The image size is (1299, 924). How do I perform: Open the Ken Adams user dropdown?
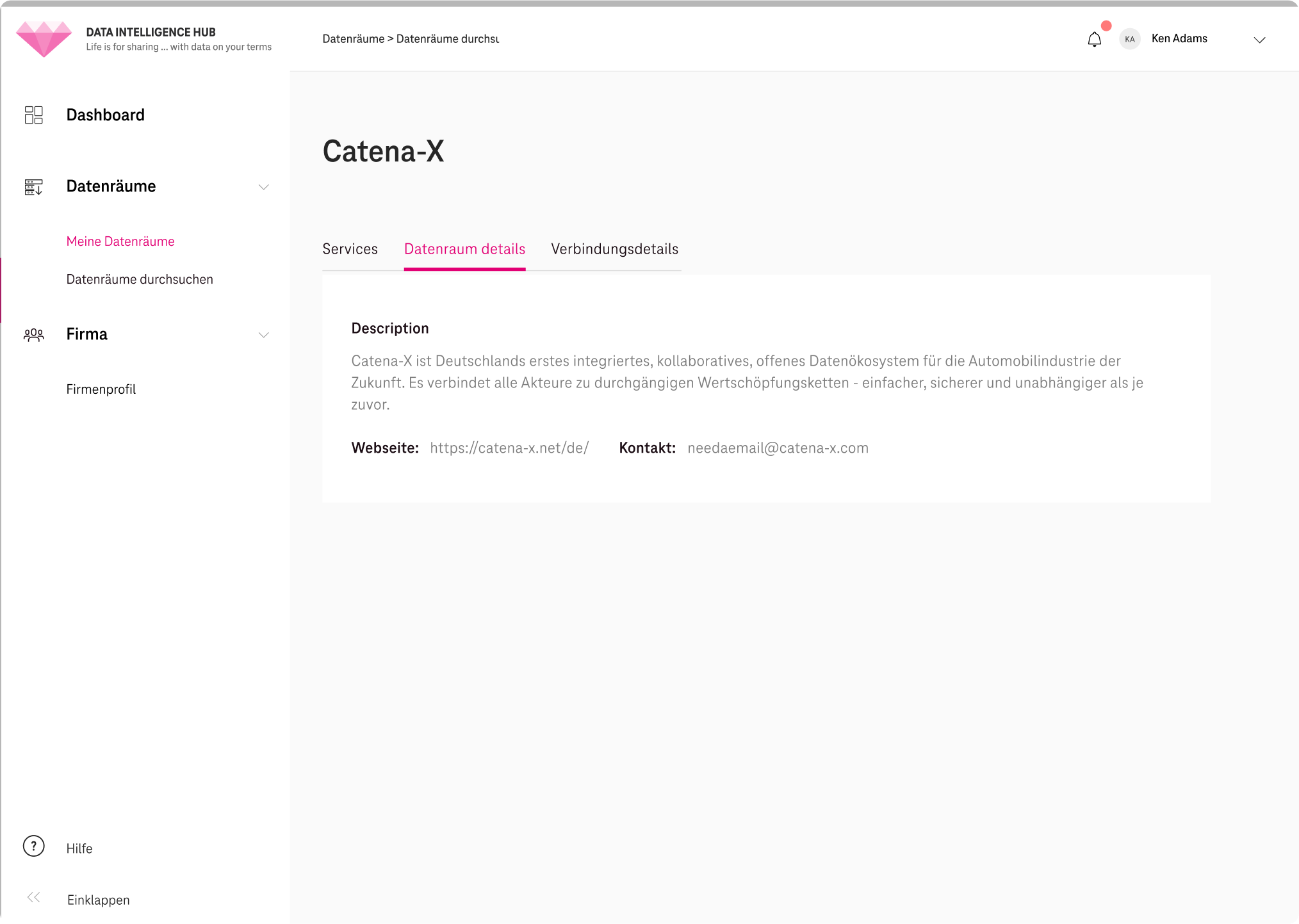point(1259,40)
